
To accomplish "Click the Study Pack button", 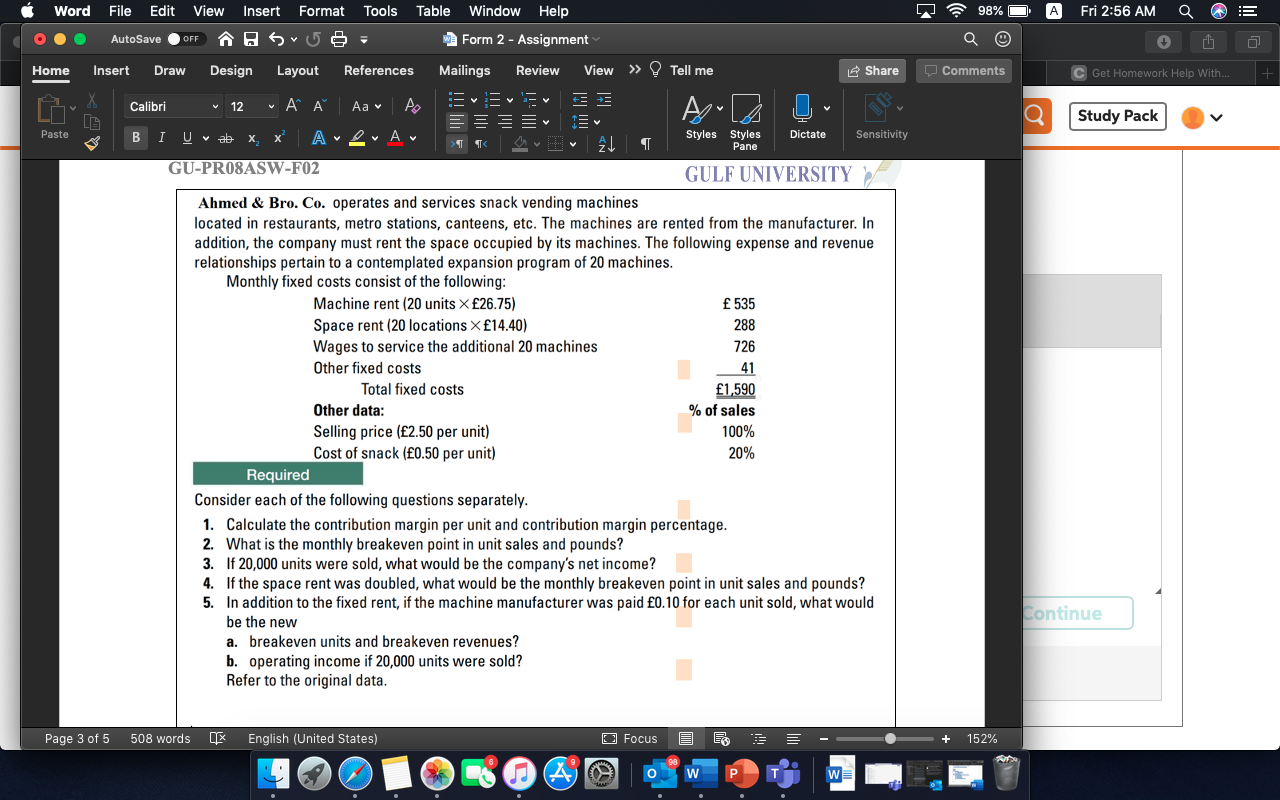I will (x=1117, y=116).
